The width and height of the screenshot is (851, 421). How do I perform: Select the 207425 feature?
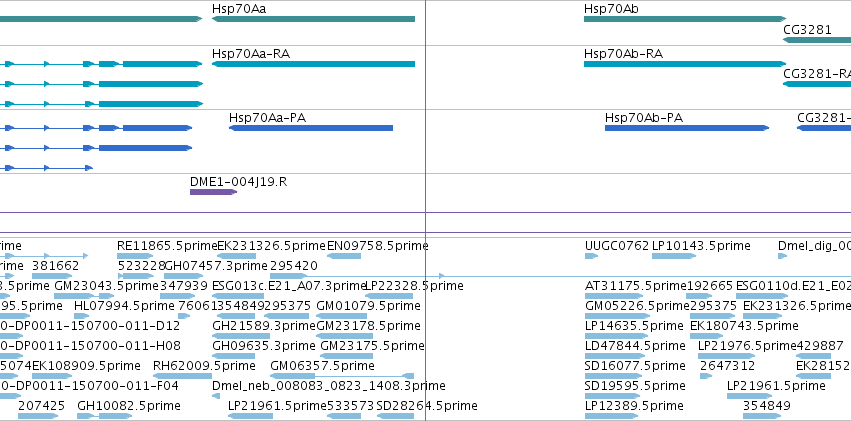(x=38, y=417)
